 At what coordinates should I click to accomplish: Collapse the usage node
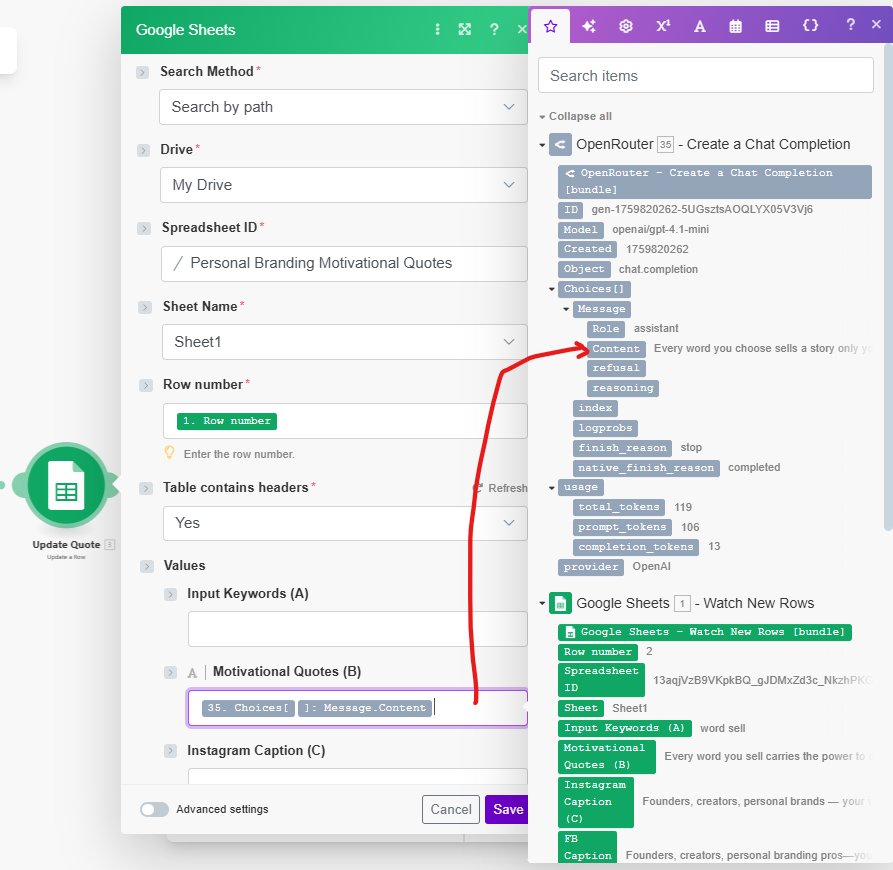pyautogui.click(x=551, y=488)
